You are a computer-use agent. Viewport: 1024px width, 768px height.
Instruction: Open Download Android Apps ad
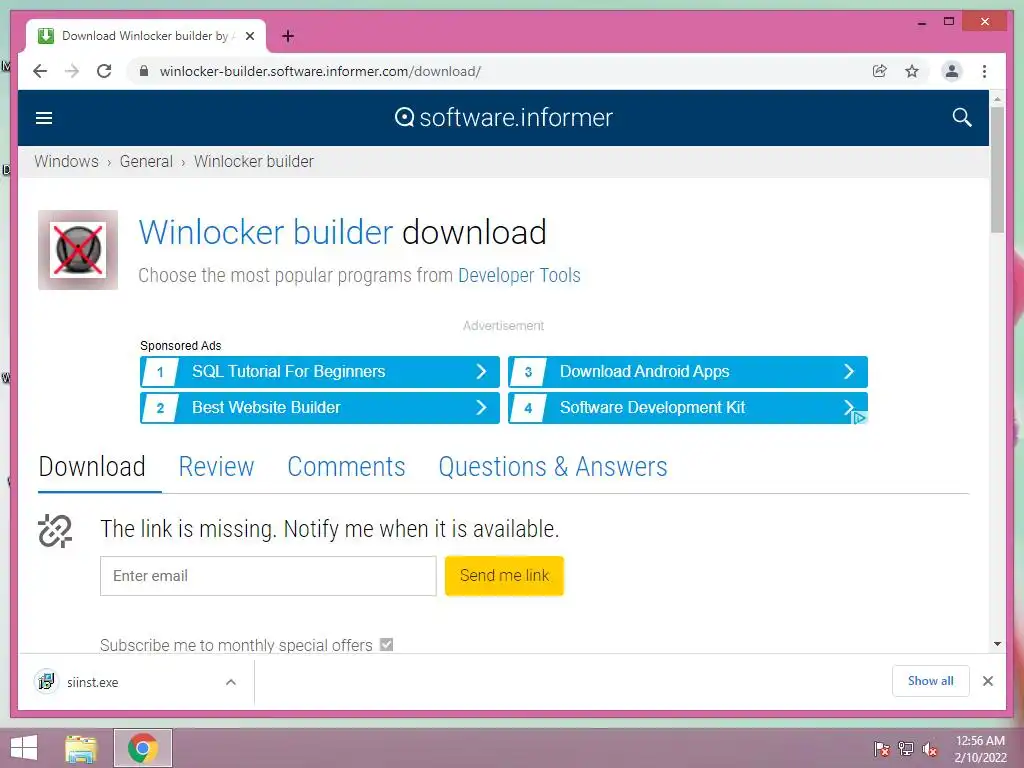(x=688, y=372)
